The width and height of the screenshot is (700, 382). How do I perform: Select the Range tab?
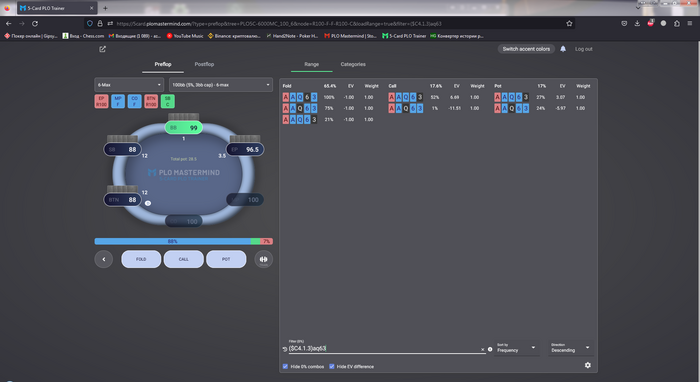(312, 64)
